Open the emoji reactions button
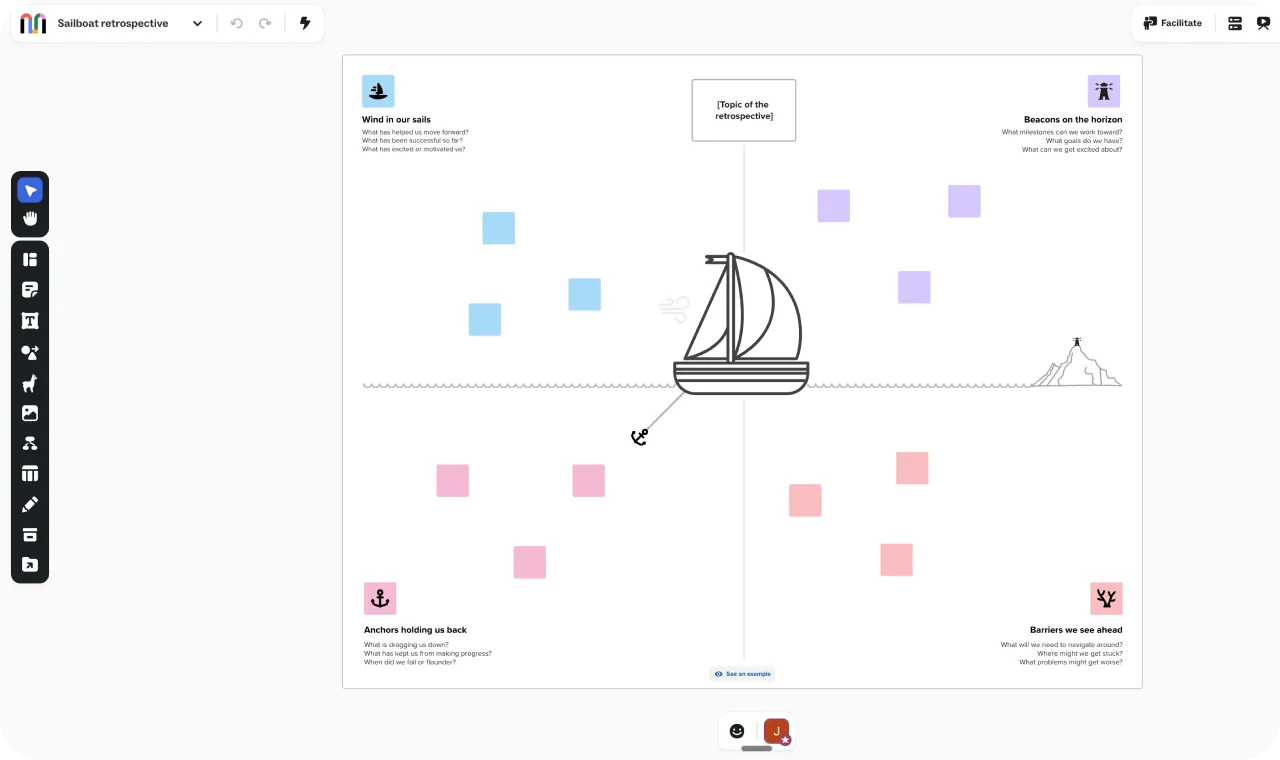The height and width of the screenshot is (760, 1280). (737, 731)
